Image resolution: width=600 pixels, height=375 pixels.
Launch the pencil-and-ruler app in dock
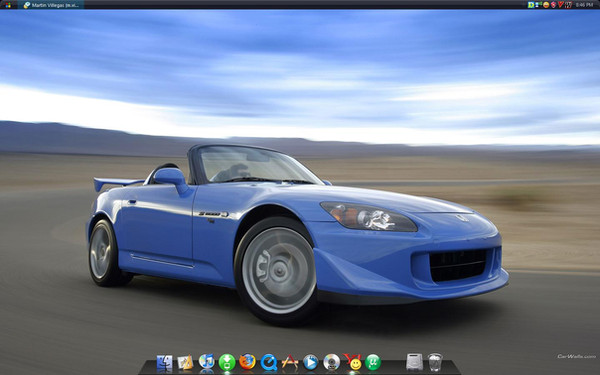pyautogui.click(x=186, y=362)
